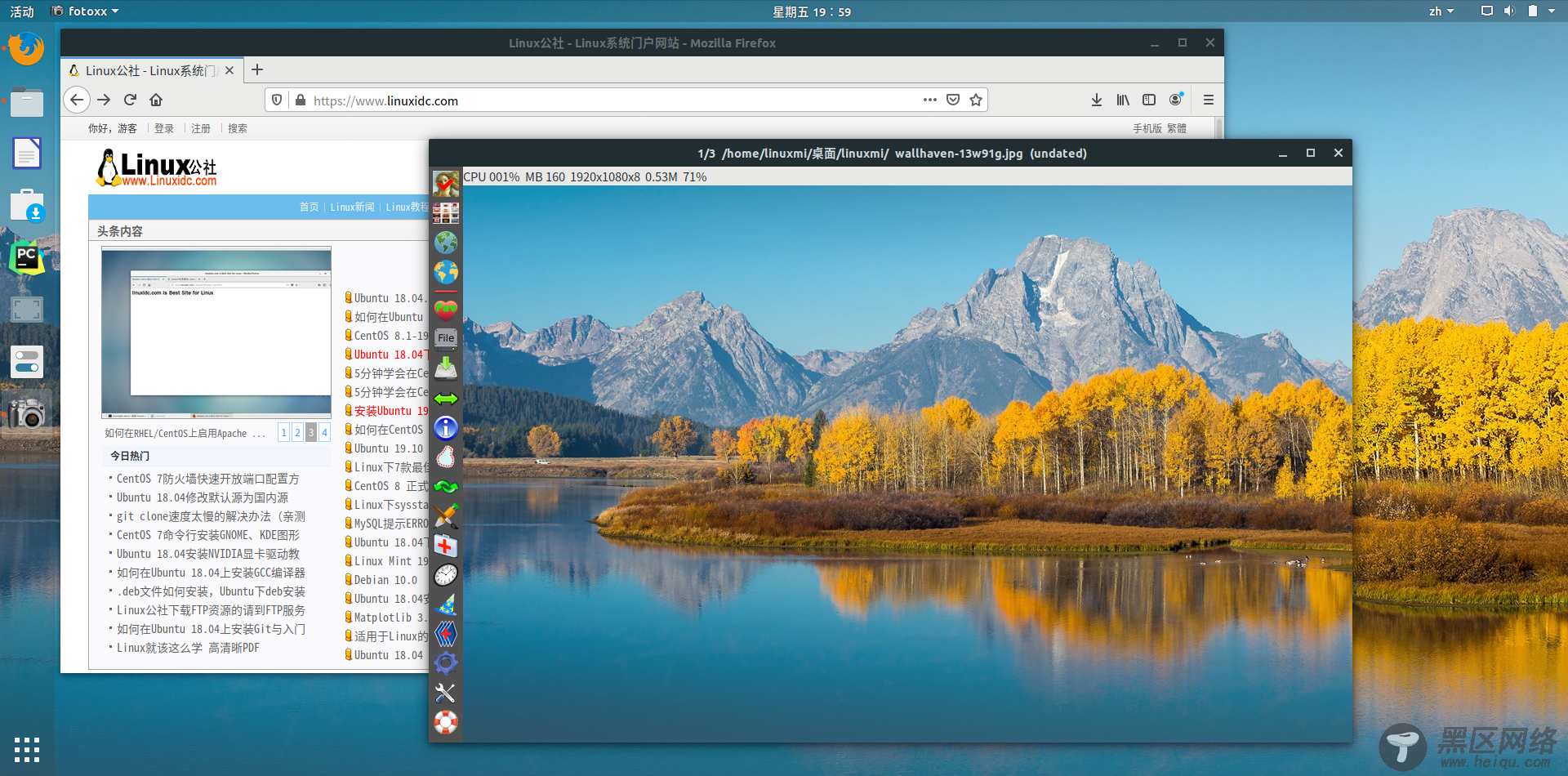Click the headline slideshow thumbnail image
This screenshot has width=1568, height=776.
pyautogui.click(x=216, y=333)
